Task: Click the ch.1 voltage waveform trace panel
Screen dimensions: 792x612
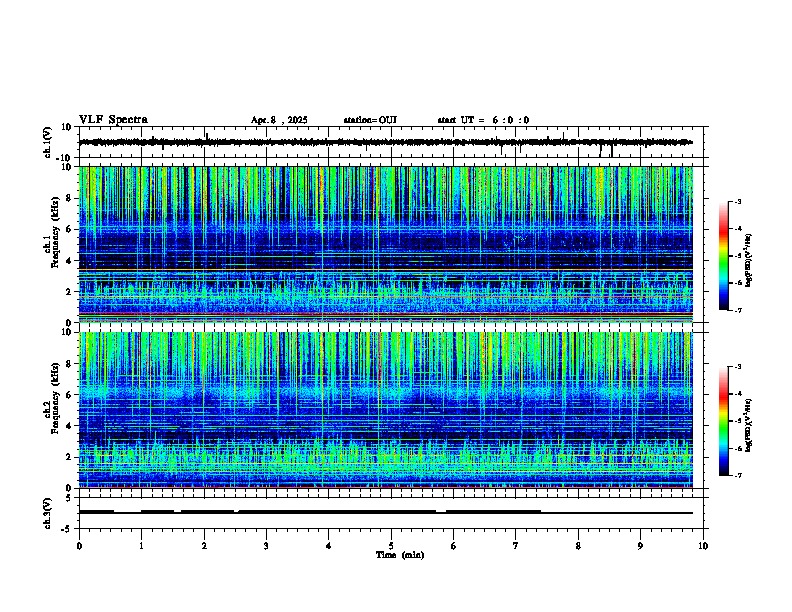Action: click(391, 142)
